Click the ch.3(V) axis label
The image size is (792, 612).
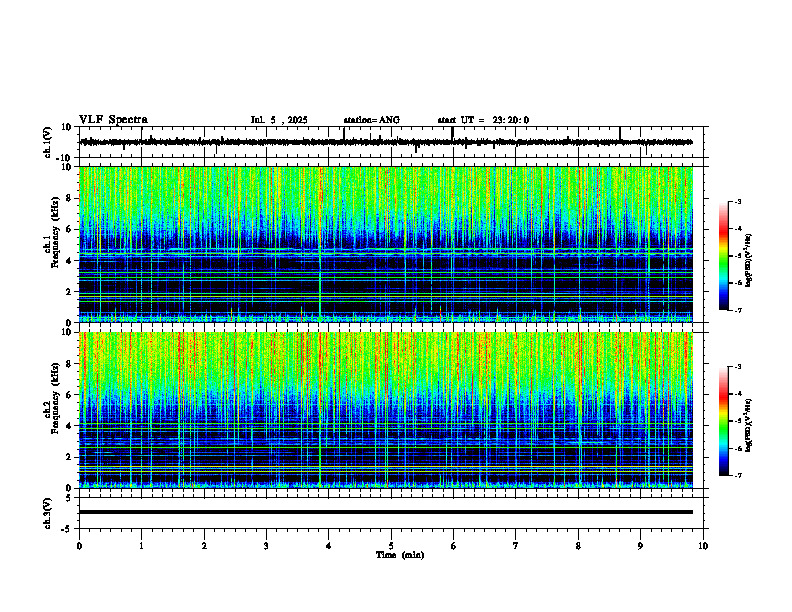[x=47, y=513]
